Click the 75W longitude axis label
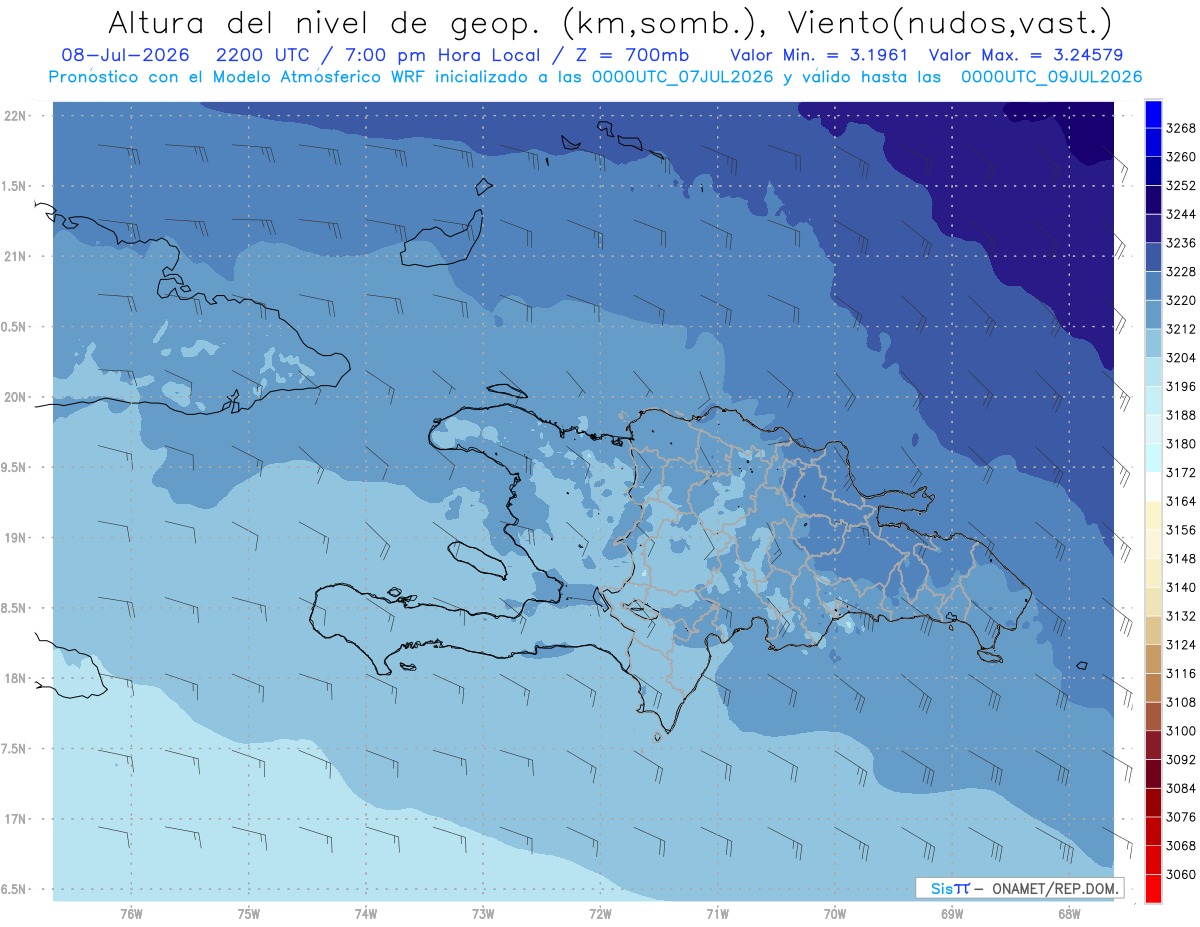This screenshot has height=927, width=1200. [249, 913]
